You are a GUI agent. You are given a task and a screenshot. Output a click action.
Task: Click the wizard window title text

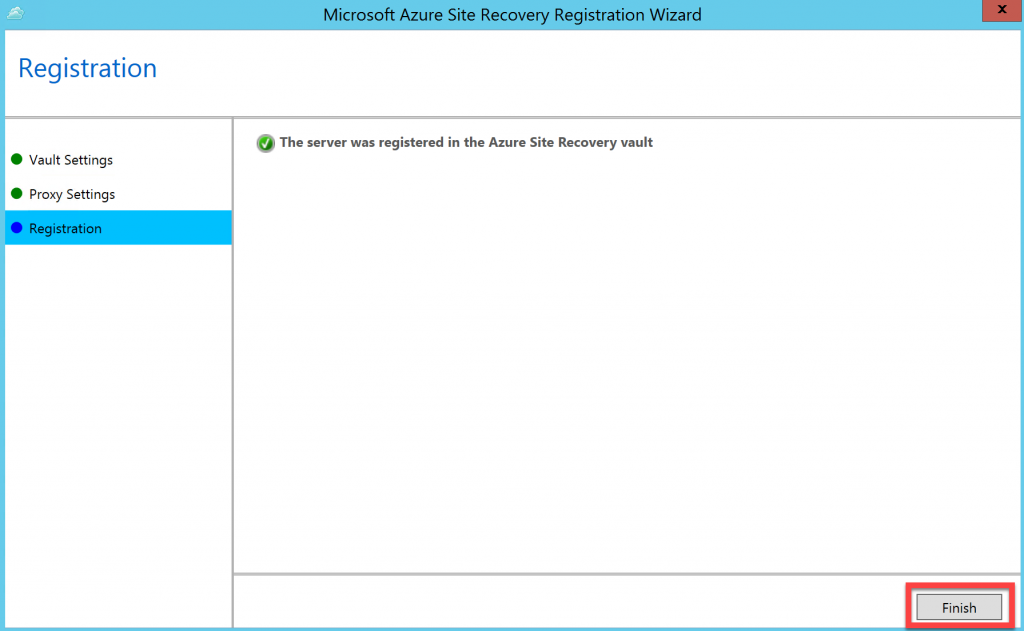click(x=512, y=15)
